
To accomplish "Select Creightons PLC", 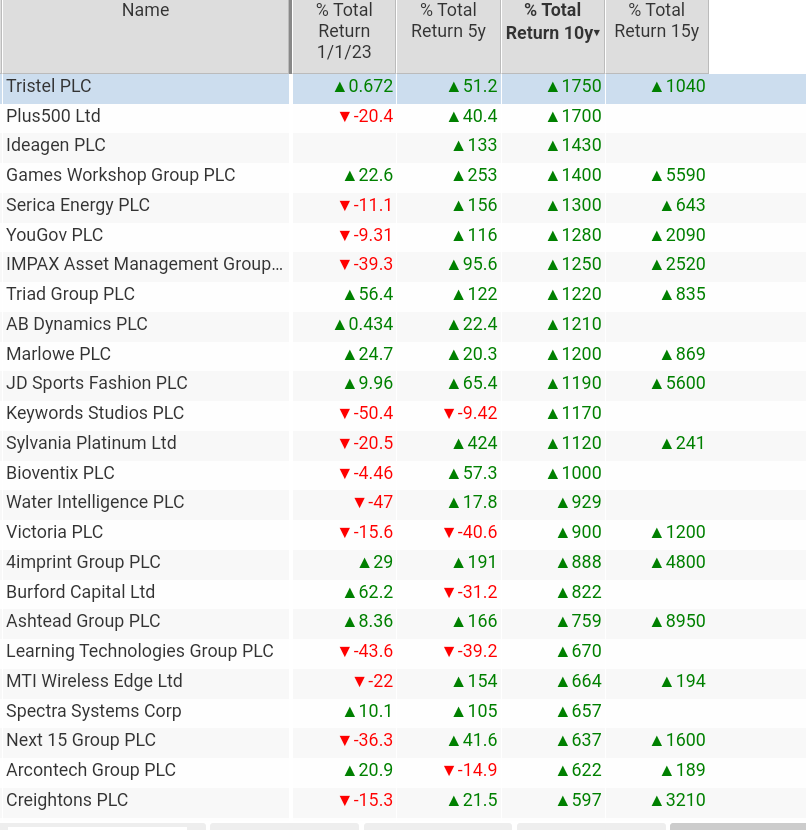I will point(67,800).
